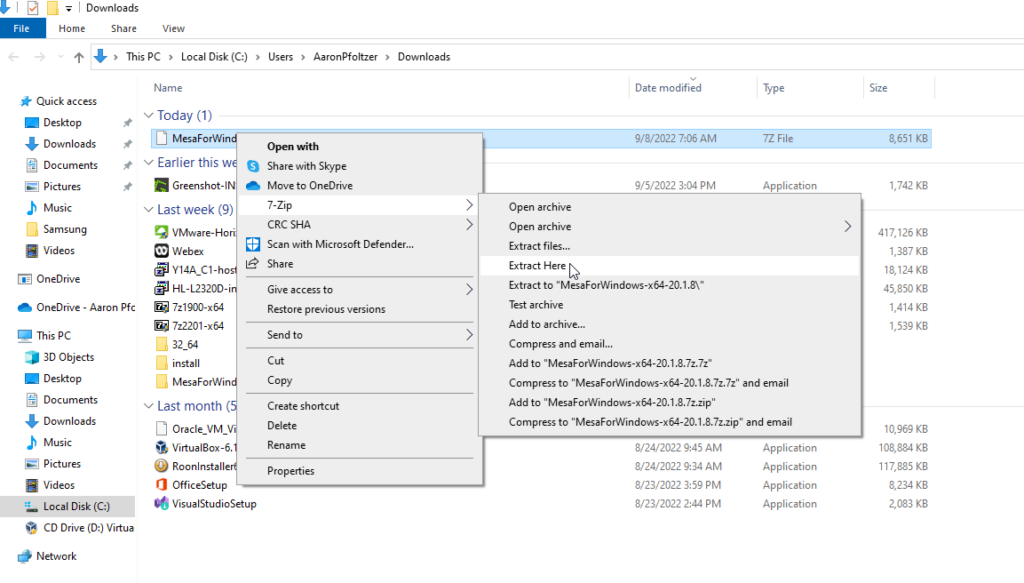Choose Delete in the context menu
The height and width of the screenshot is (583, 1024).
coord(359,426)
